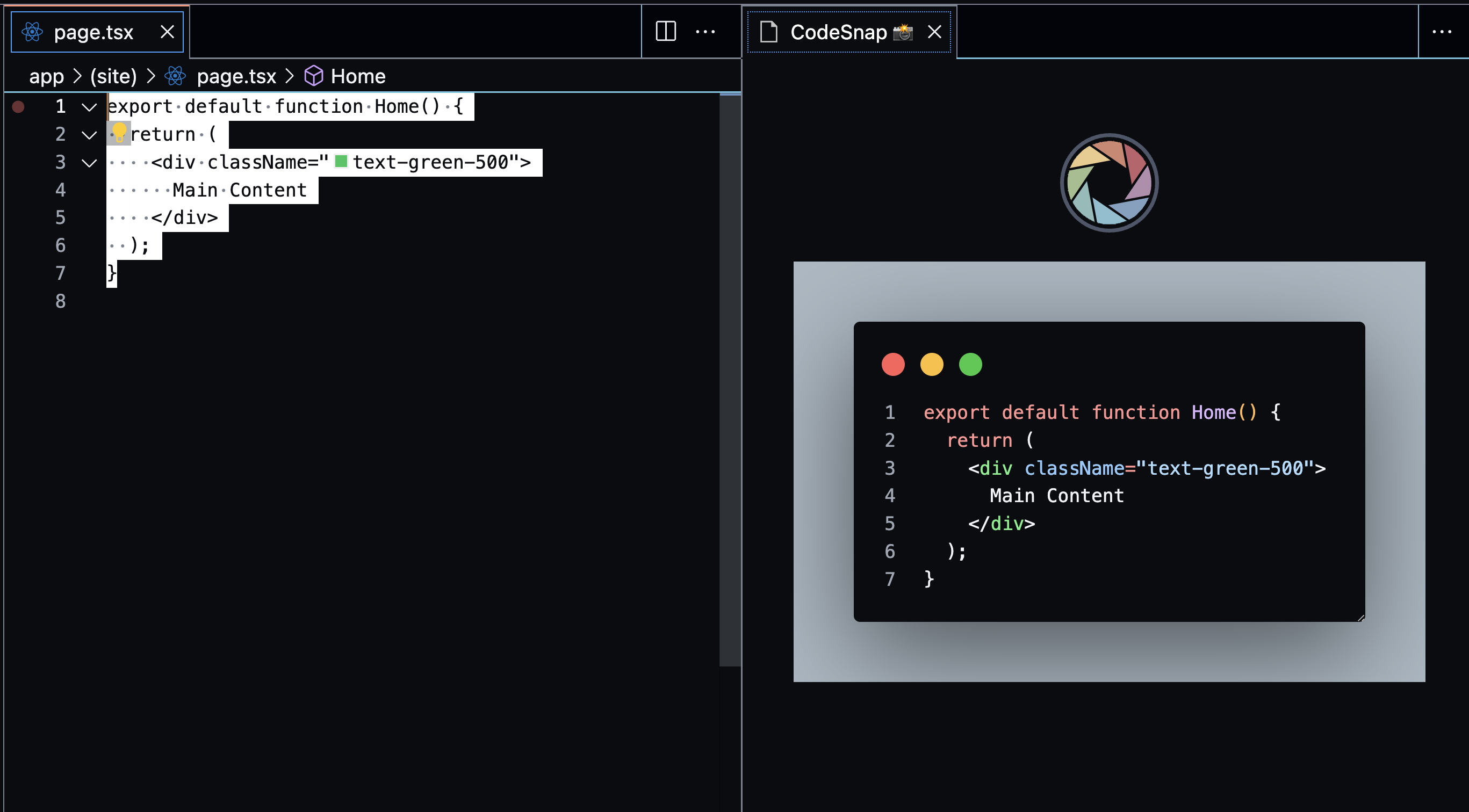Collapse the fold arrow on line 1

pos(89,106)
